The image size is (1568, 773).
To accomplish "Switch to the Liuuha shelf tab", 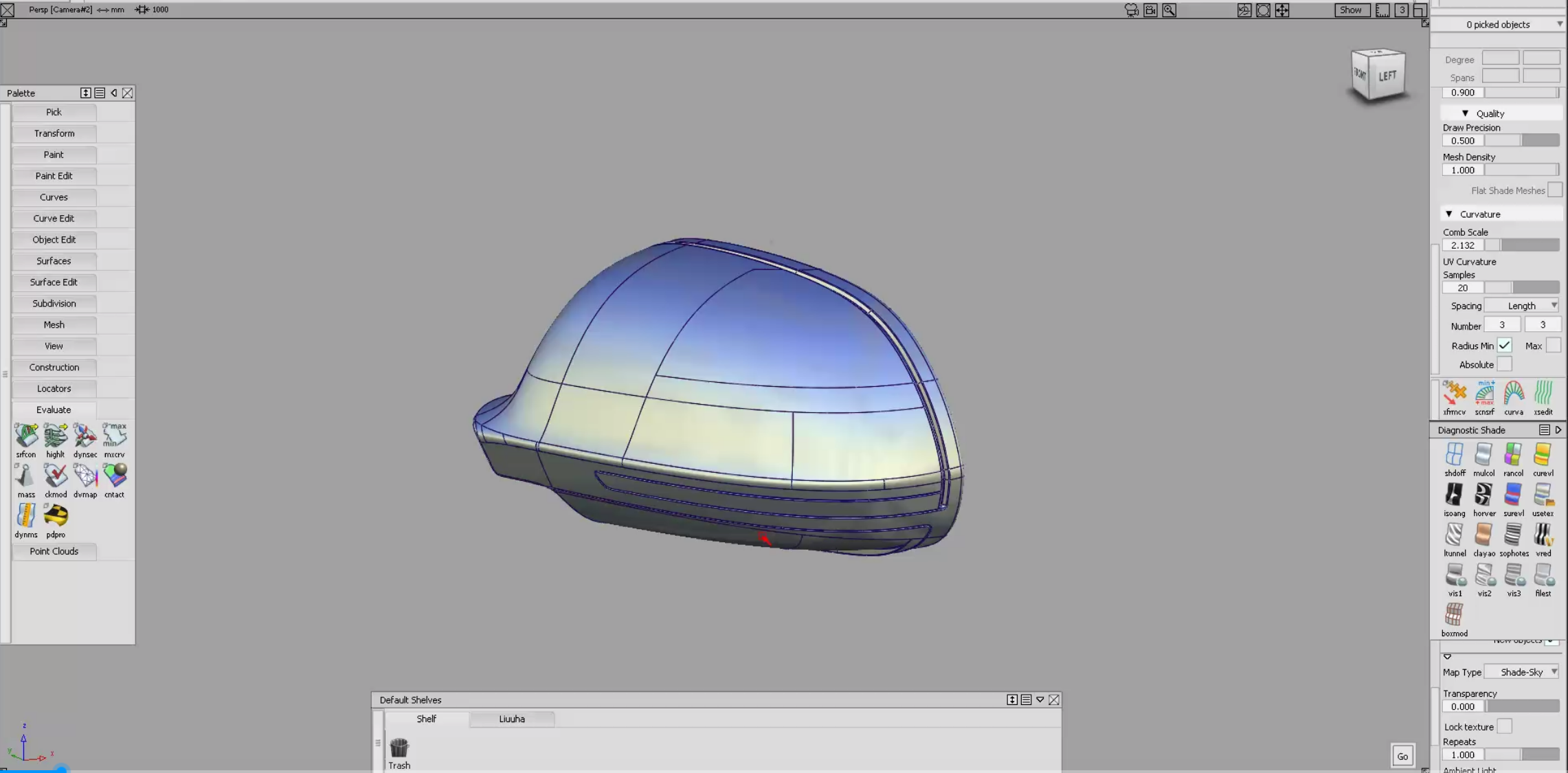I will point(511,719).
